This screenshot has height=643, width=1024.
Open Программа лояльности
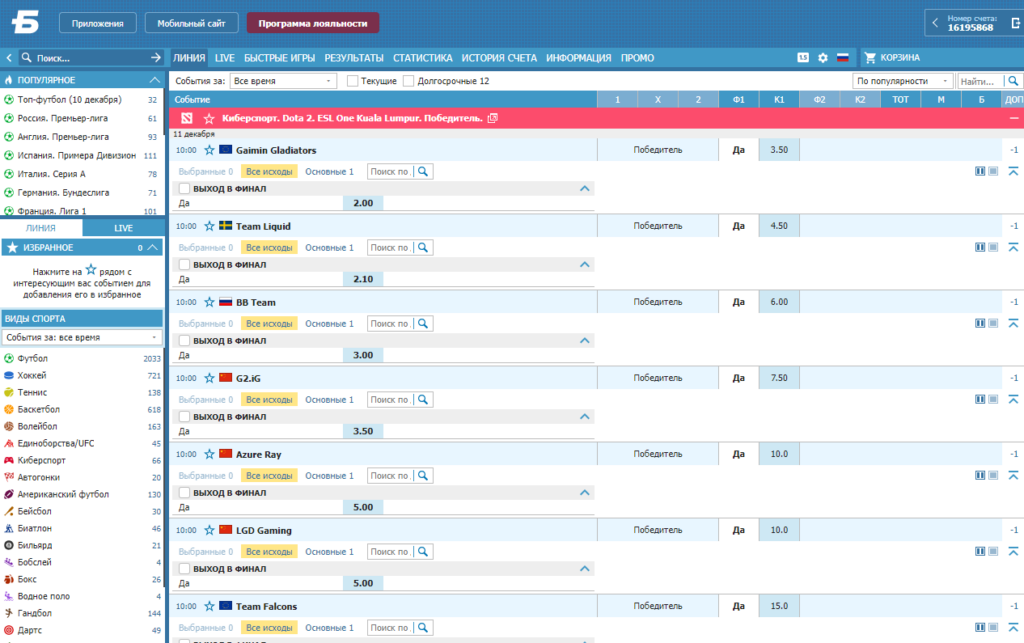click(313, 23)
